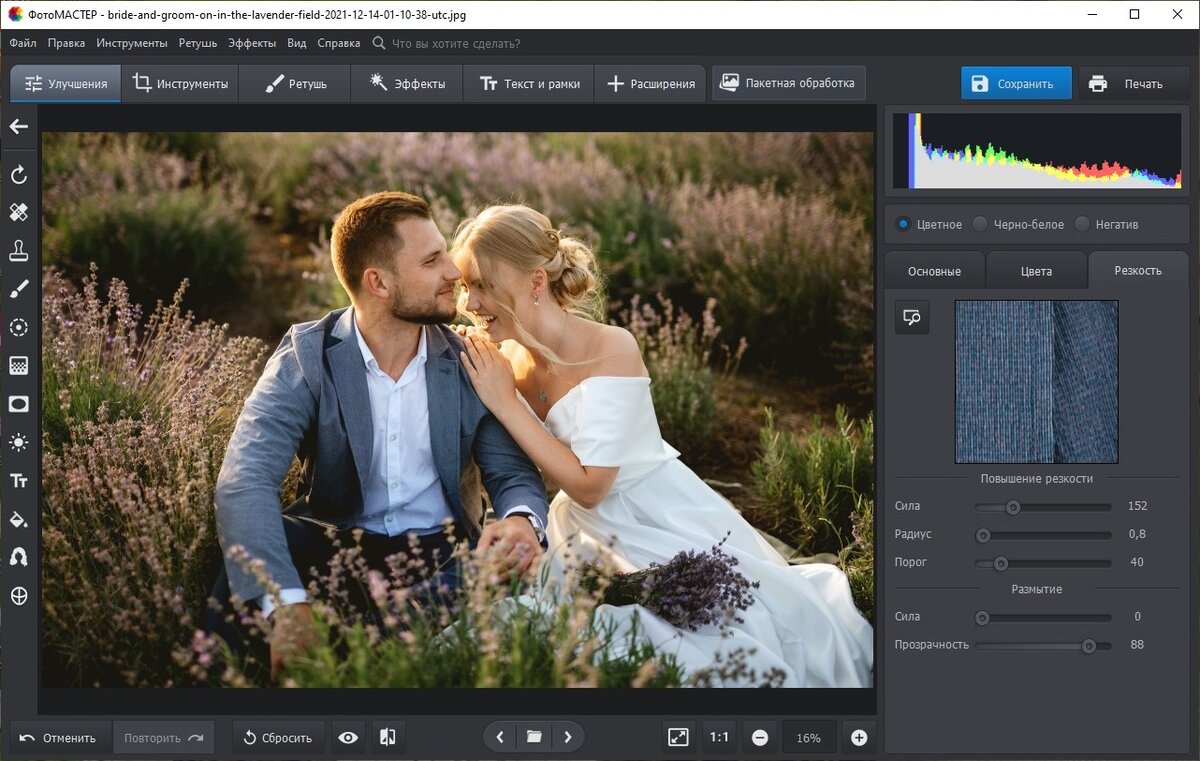Choose the radial filter dashed-circle tool
Screen dimensions: 1200x761
tap(19, 327)
